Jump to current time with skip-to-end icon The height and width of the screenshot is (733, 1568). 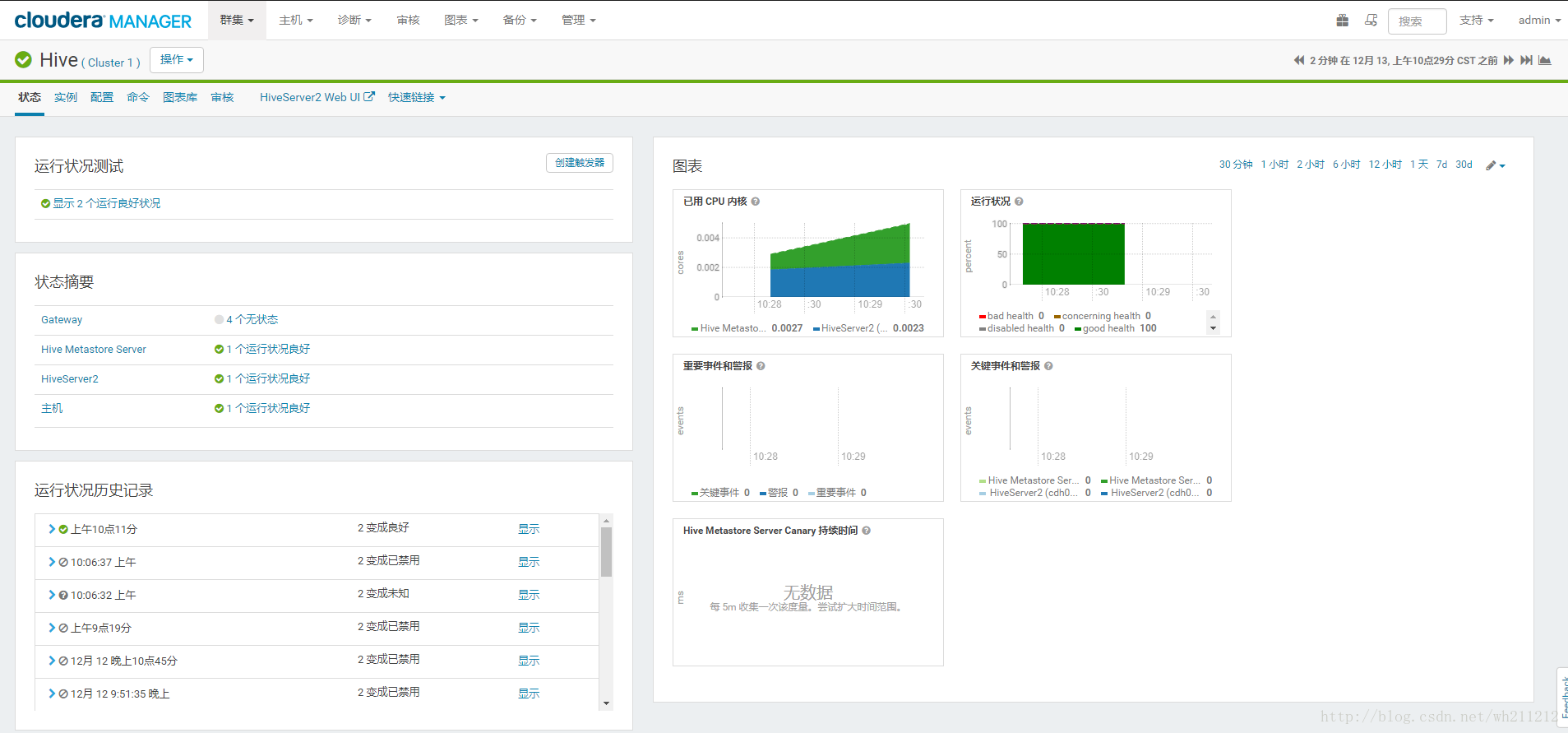click(1526, 60)
